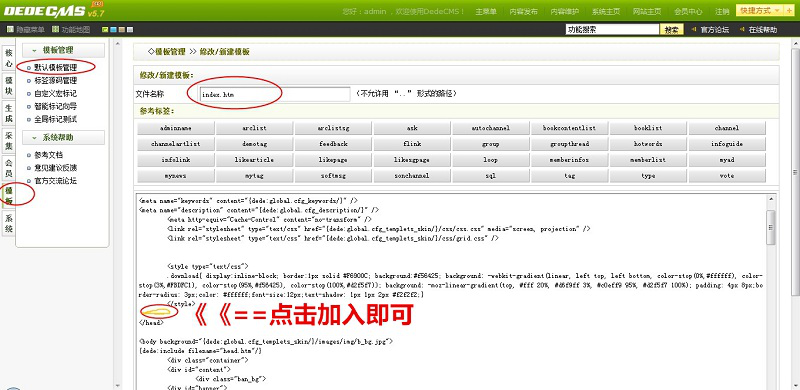800x390 pixels.
Task: Select the green skin color swatch
Action: [105, 30]
